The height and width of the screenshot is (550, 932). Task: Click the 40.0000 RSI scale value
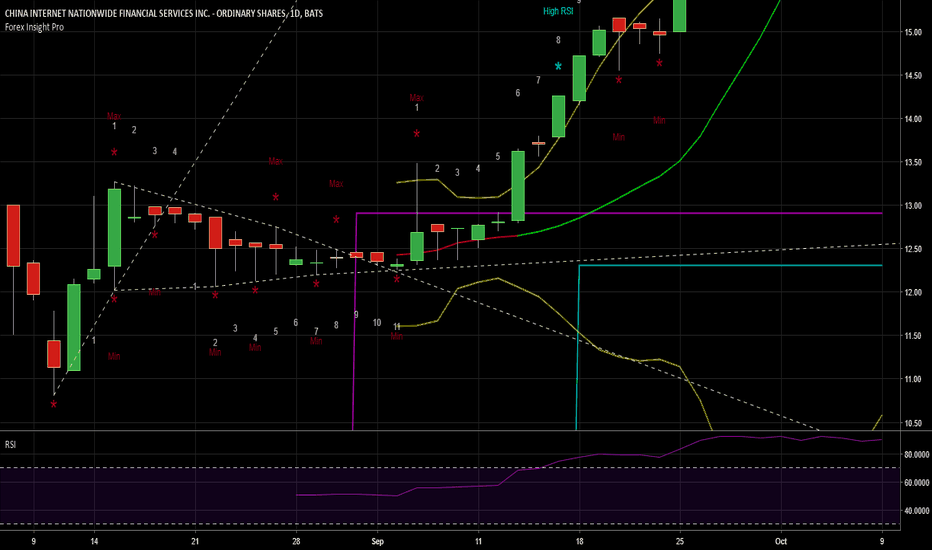click(x=917, y=511)
